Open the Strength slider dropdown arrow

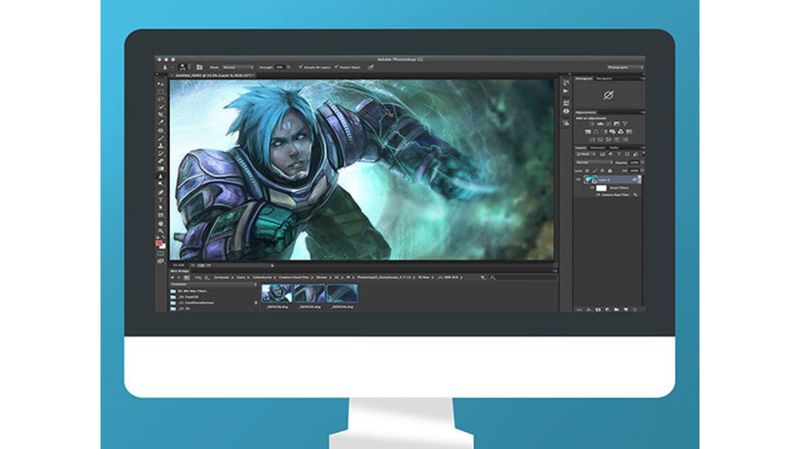[288, 67]
